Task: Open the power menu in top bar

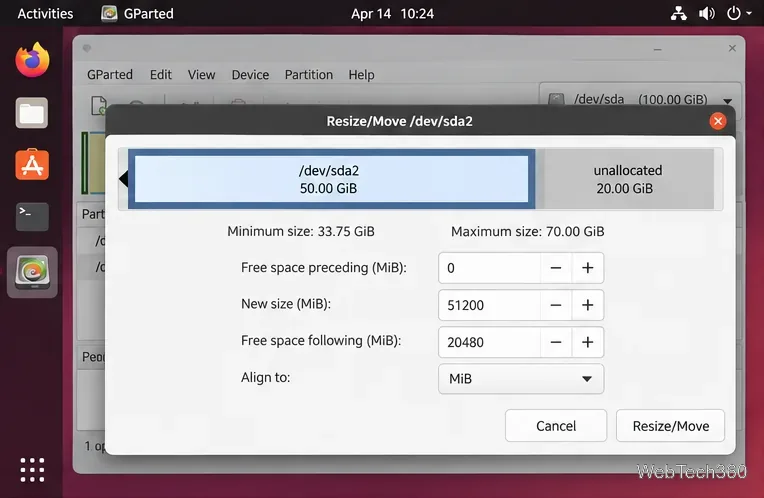Action: coord(739,13)
